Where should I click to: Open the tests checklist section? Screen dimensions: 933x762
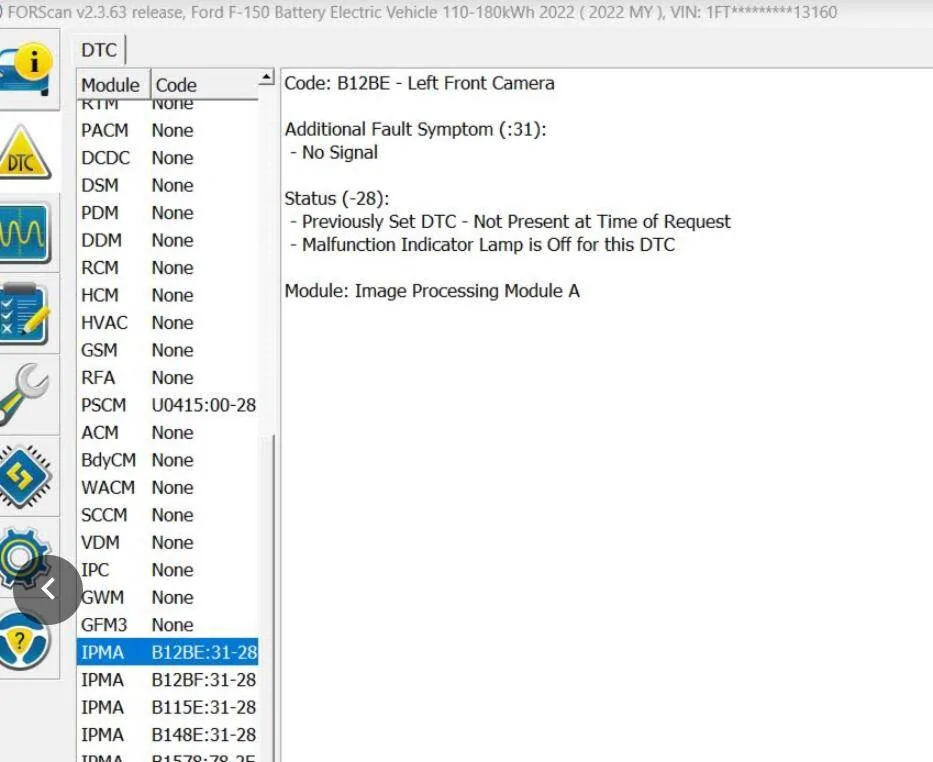[22, 314]
